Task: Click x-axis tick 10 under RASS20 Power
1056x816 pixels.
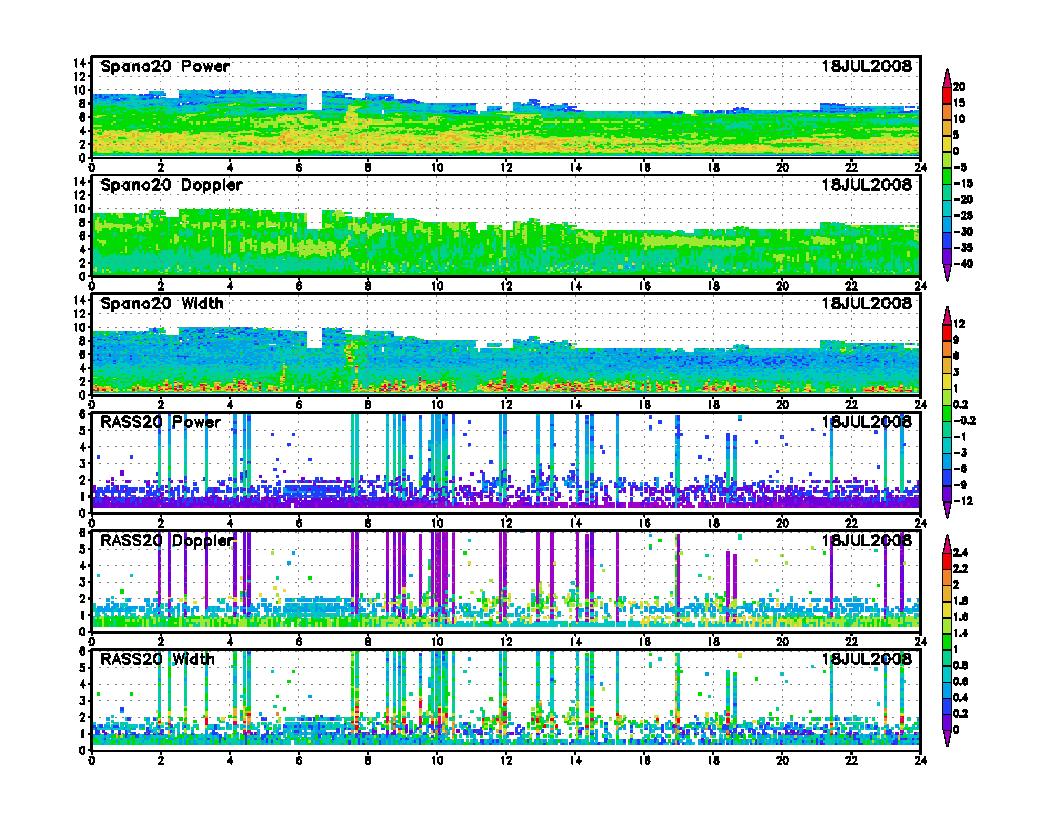Action: [437, 523]
